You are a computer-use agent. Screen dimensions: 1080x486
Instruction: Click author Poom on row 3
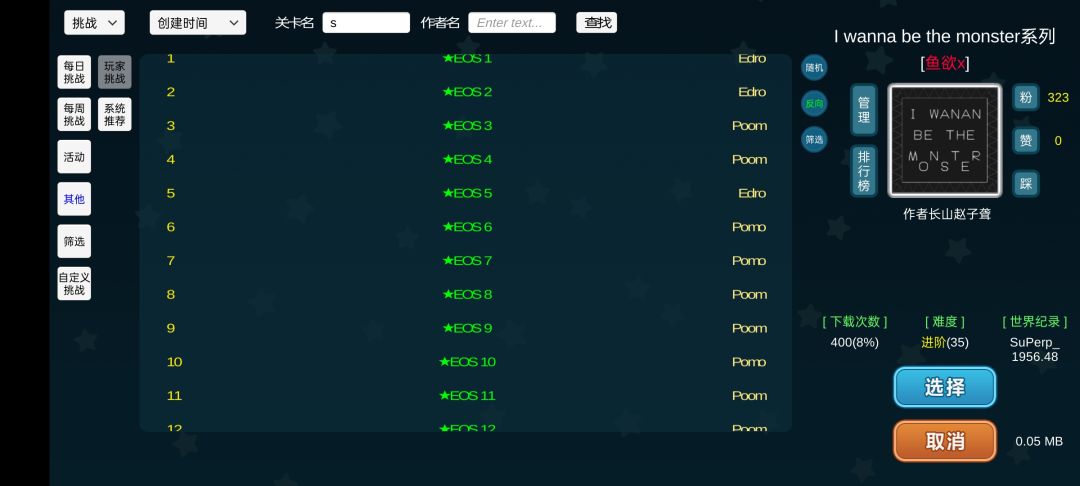[x=749, y=126]
